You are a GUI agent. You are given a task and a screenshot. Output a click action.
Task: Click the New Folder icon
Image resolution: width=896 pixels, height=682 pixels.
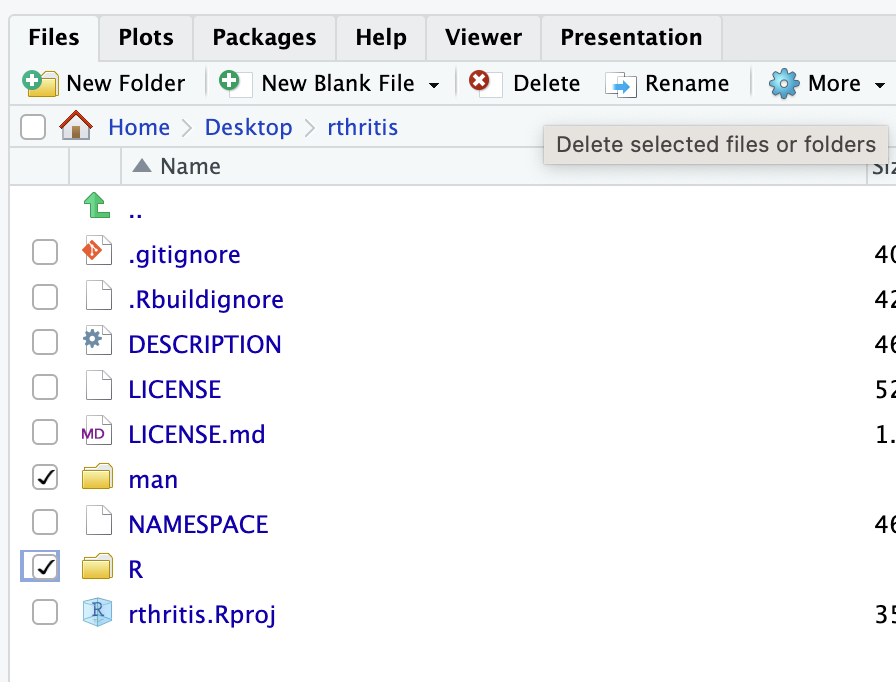(x=41, y=83)
